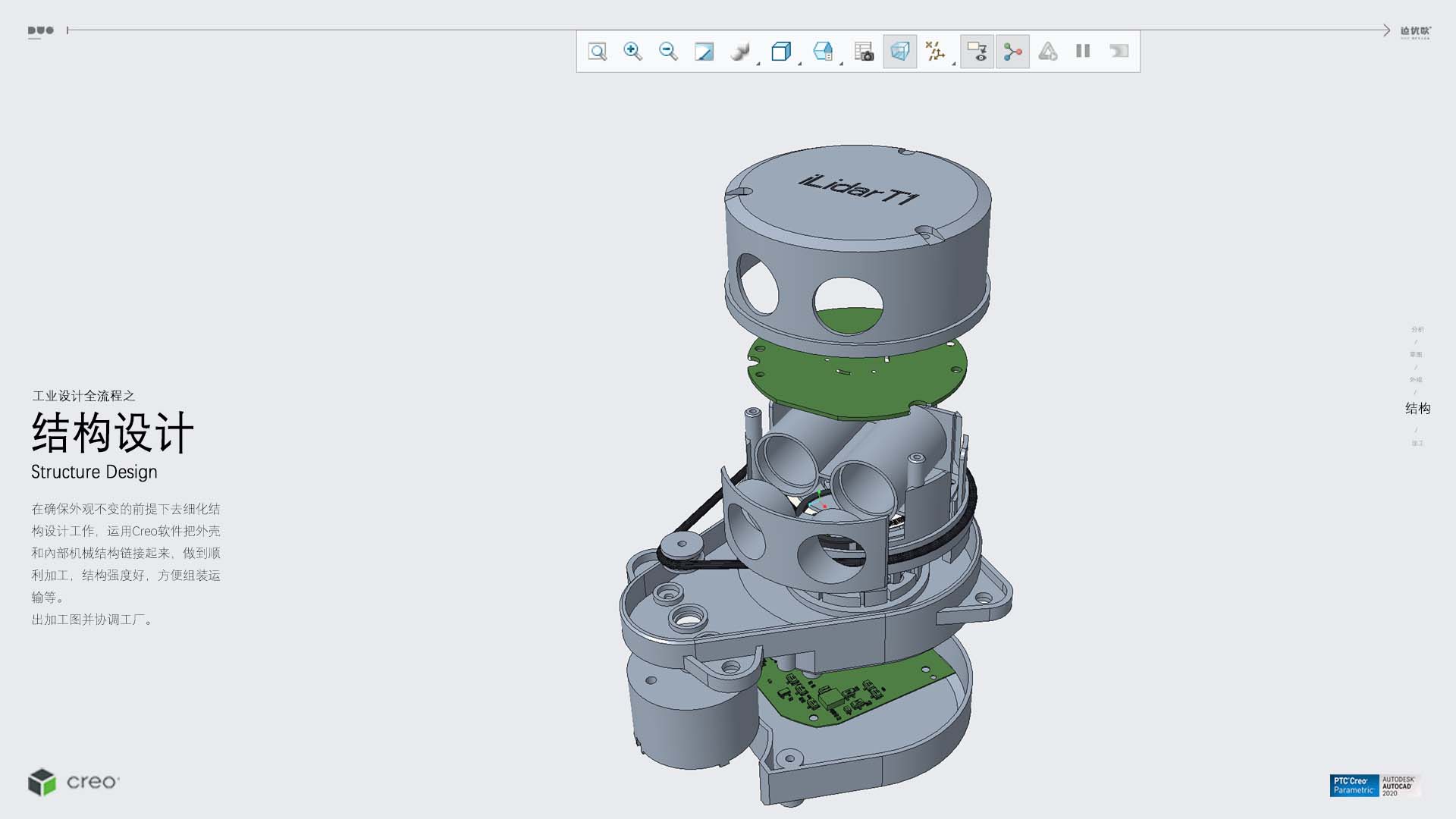This screenshot has height=819, width=1456.
Task: Click the Annotation Display triangle icon
Action: [1048, 52]
